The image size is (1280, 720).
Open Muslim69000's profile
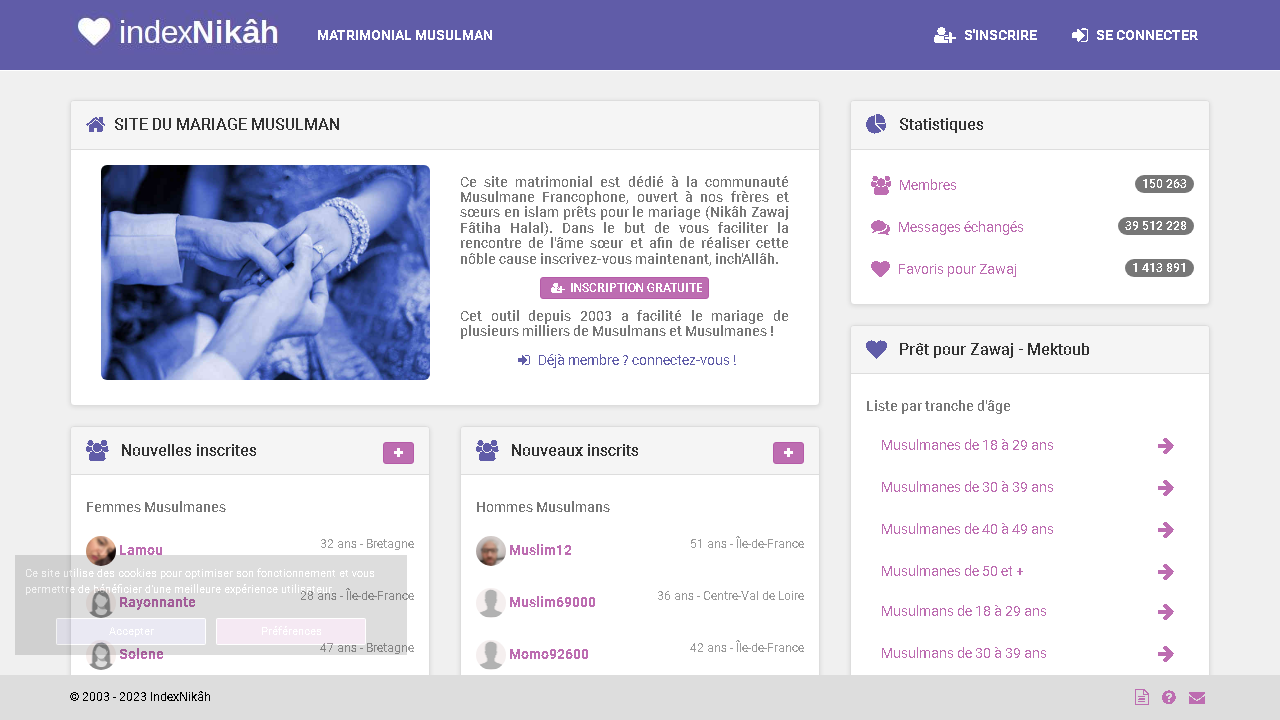point(552,602)
